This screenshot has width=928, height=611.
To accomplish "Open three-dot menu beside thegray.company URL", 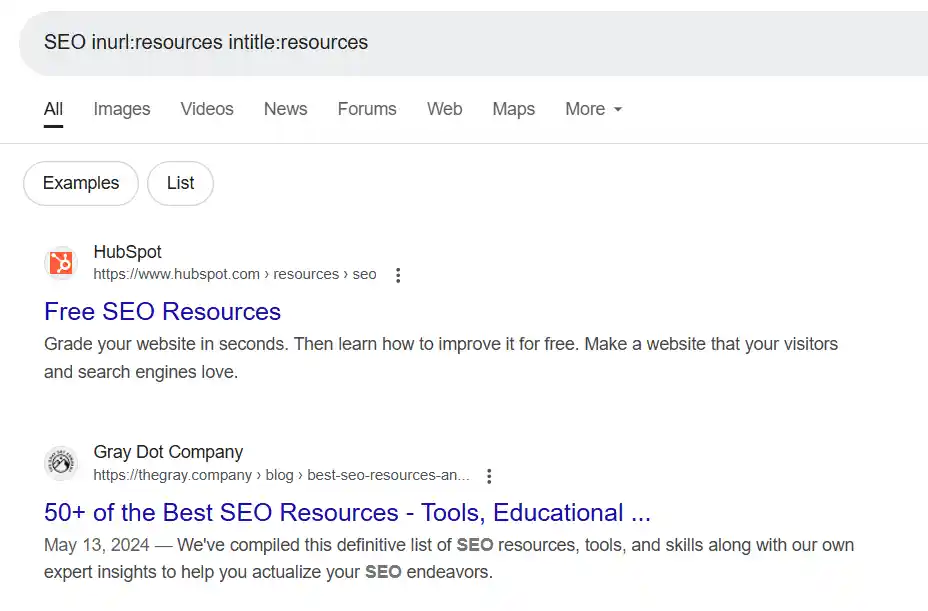I will (489, 476).
